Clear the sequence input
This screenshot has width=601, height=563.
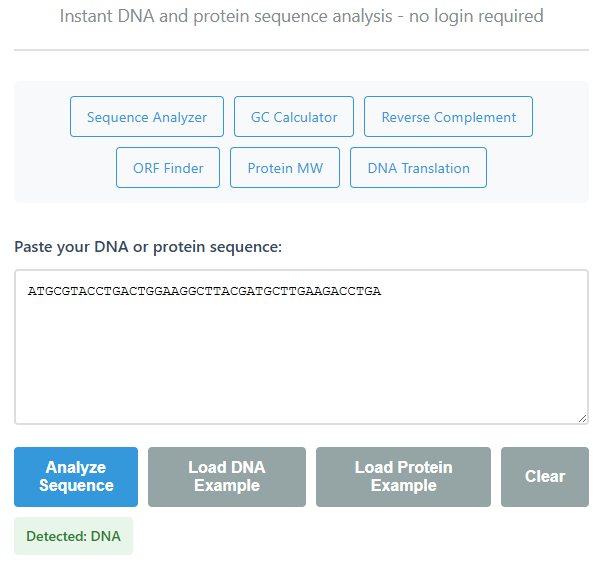tap(544, 477)
